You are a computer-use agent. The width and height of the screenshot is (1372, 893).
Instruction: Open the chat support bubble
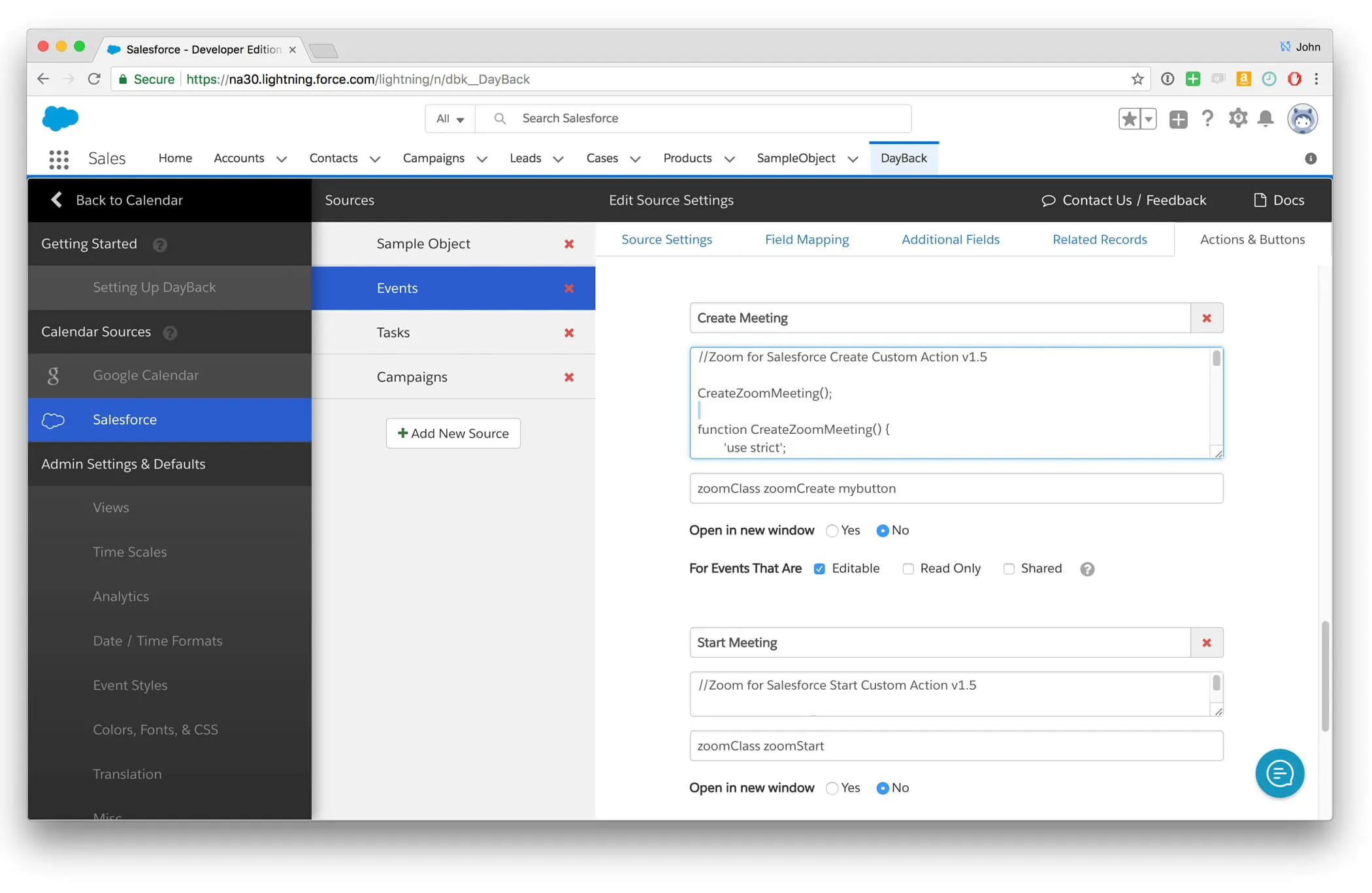[x=1279, y=773]
